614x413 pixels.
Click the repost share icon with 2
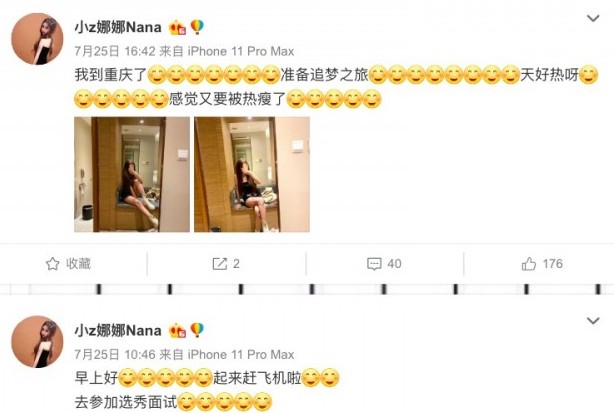219,264
